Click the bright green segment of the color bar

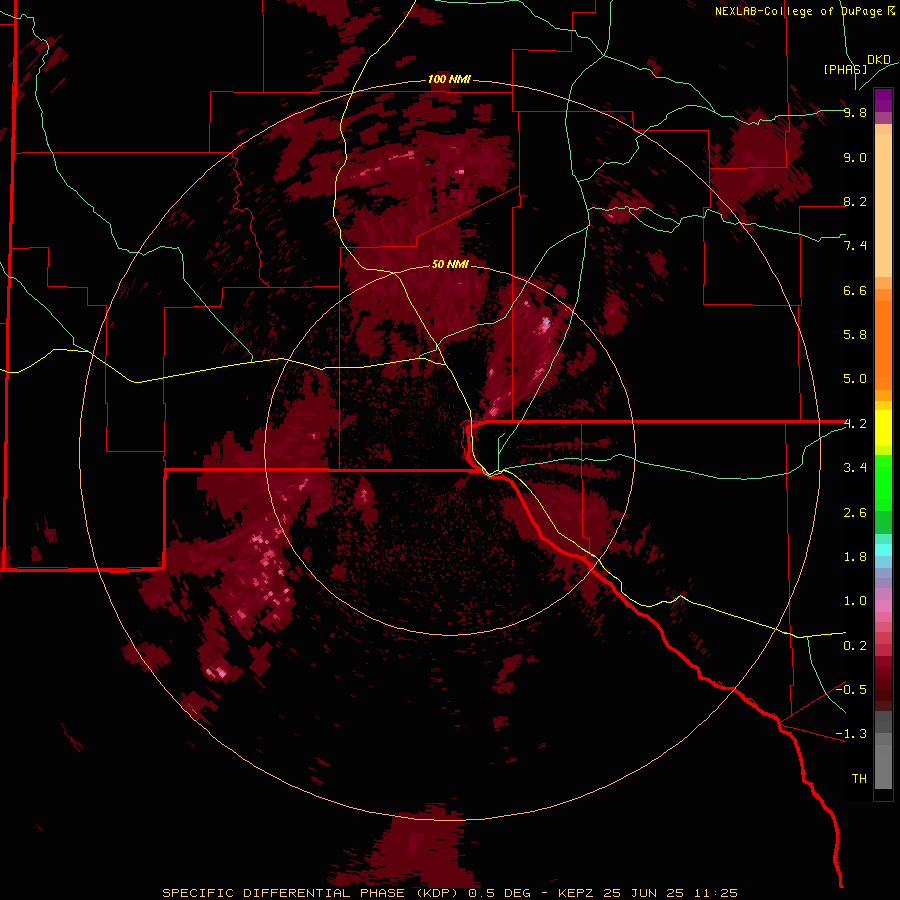883,482
